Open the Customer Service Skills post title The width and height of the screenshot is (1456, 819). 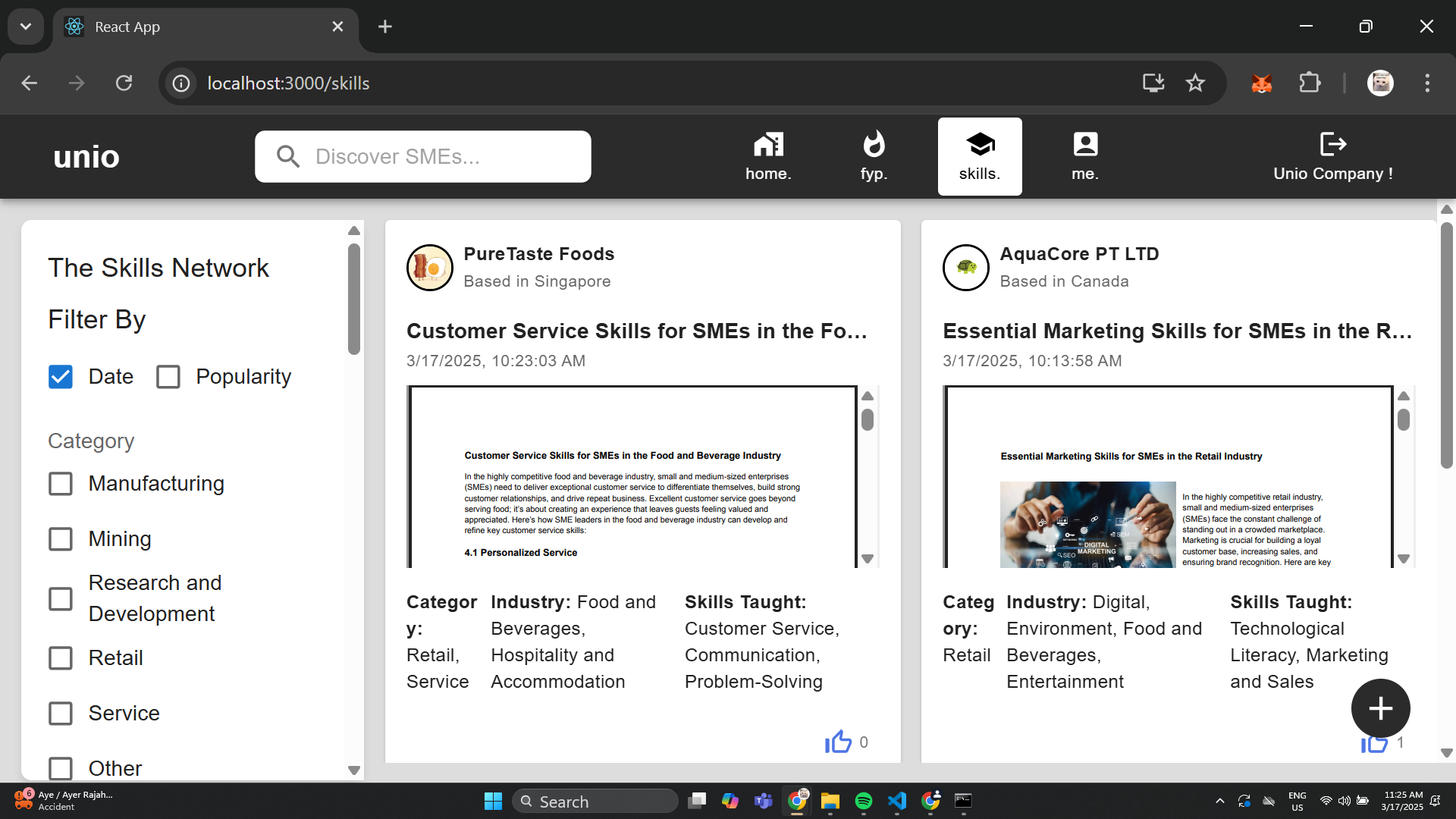[636, 331]
